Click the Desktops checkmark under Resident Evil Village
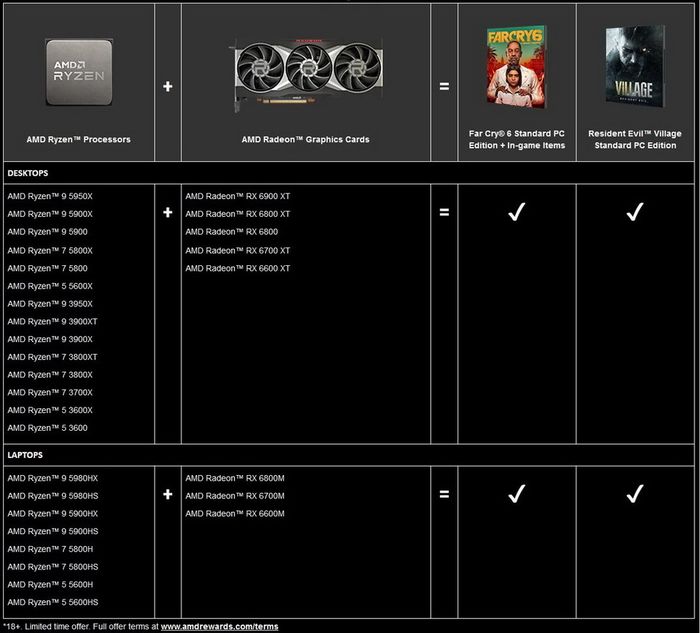This screenshot has height=633, width=700. [634, 212]
